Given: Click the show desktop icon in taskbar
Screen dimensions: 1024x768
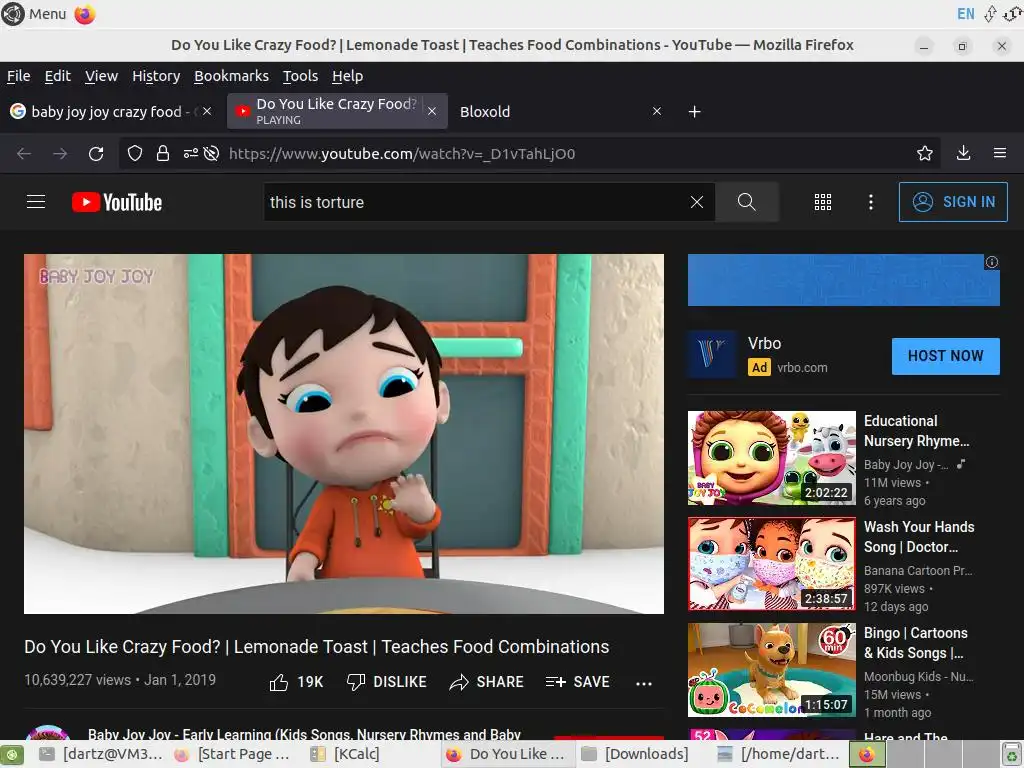Looking at the screenshot, I should pyautogui.click(x=12, y=754).
